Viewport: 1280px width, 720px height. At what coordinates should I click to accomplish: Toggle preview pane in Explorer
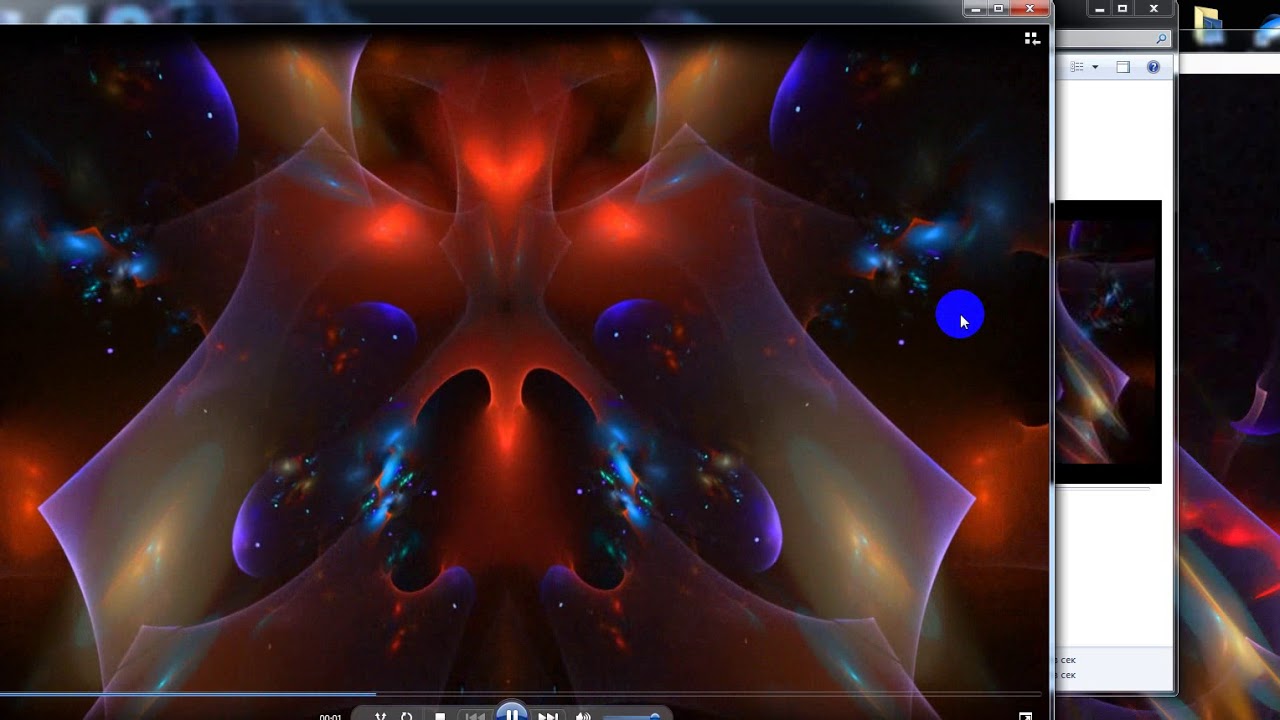tap(1123, 67)
